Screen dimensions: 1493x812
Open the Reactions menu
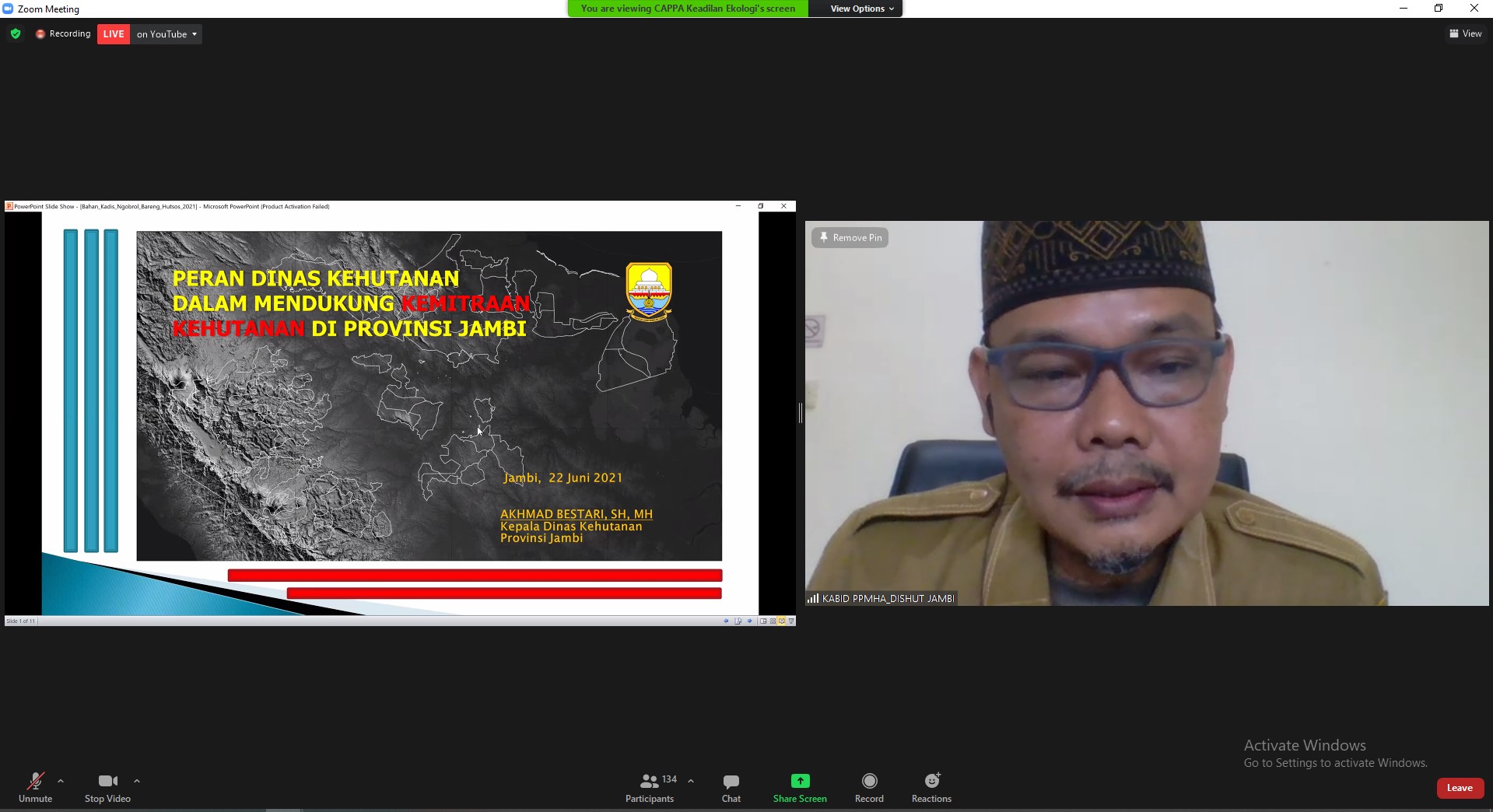coord(931,787)
